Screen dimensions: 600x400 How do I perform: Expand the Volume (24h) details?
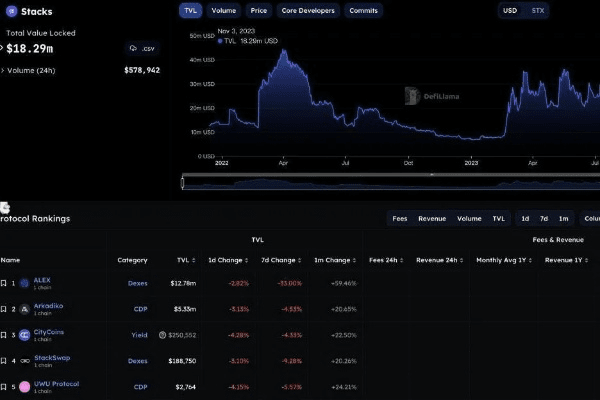3,71
